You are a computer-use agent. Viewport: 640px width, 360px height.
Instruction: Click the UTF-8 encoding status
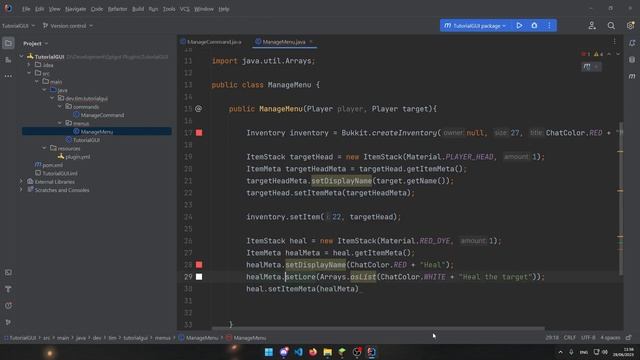click(x=588, y=338)
